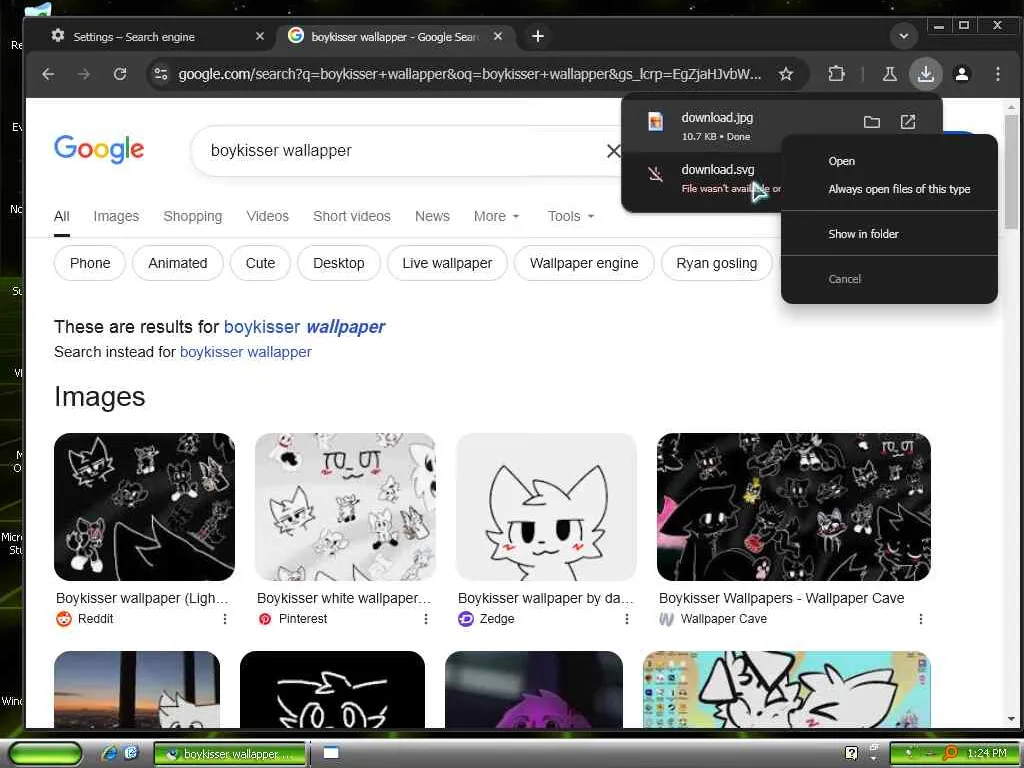1024x768 pixels.
Task: Select the Videos search tab
Action: [x=267, y=216]
